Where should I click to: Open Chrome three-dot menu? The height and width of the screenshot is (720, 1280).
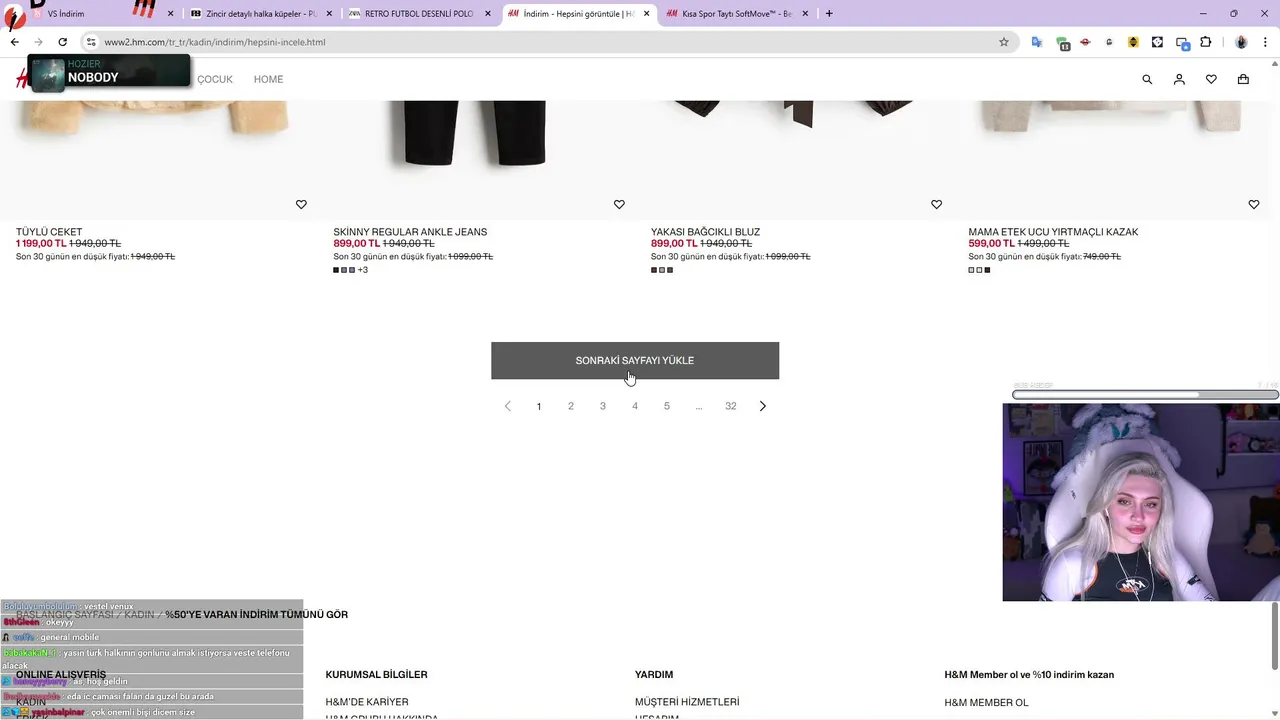pos(1266,42)
